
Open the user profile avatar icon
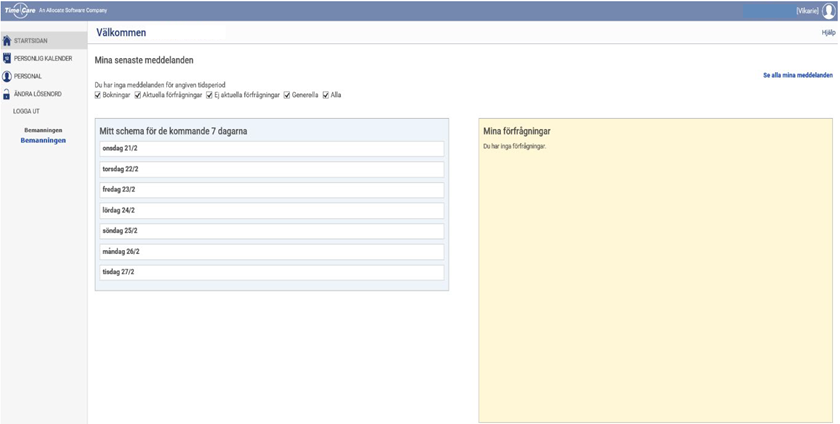(828, 10)
